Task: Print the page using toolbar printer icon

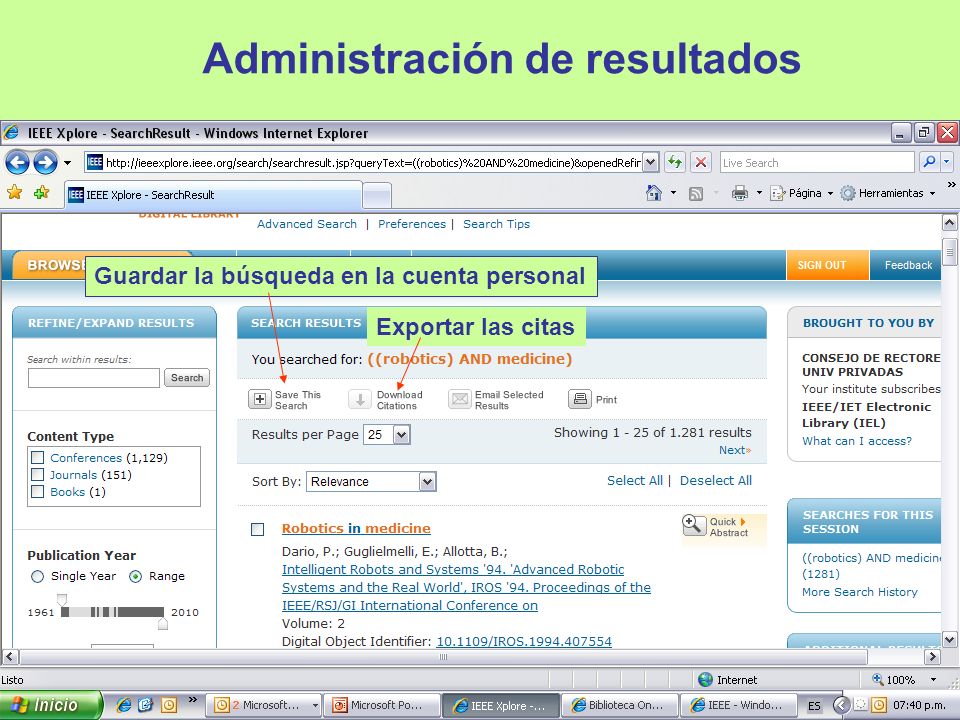Action: (740, 193)
